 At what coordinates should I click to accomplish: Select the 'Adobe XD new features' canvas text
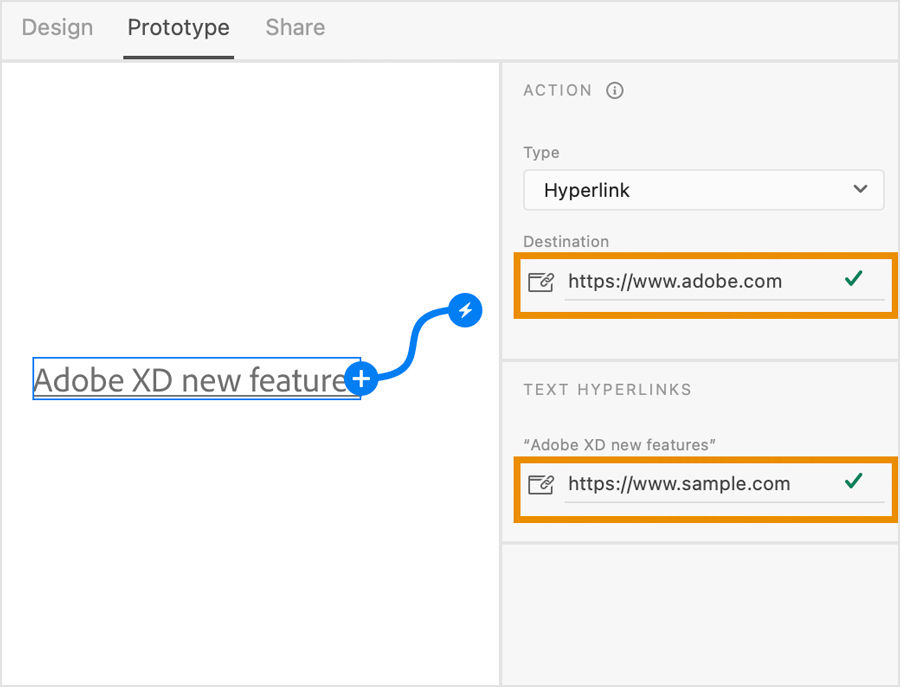[190, 380]
